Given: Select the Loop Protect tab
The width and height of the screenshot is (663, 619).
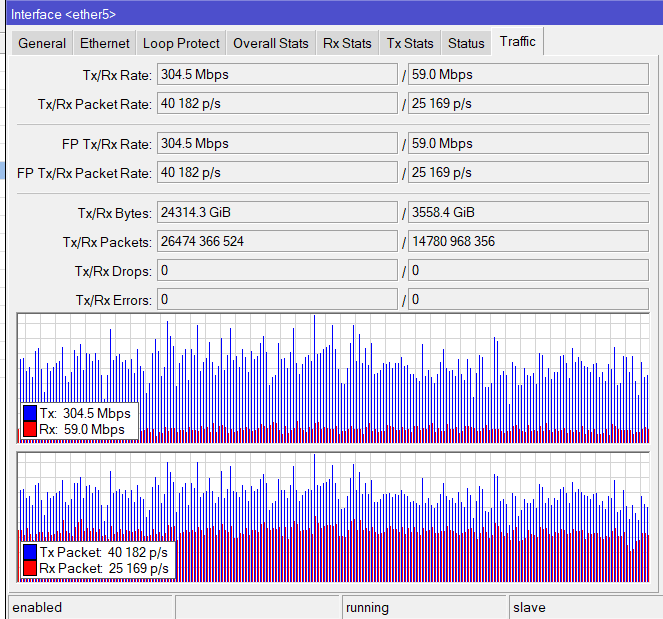Looking at the screenshot, I should click(x=181, y=43).
